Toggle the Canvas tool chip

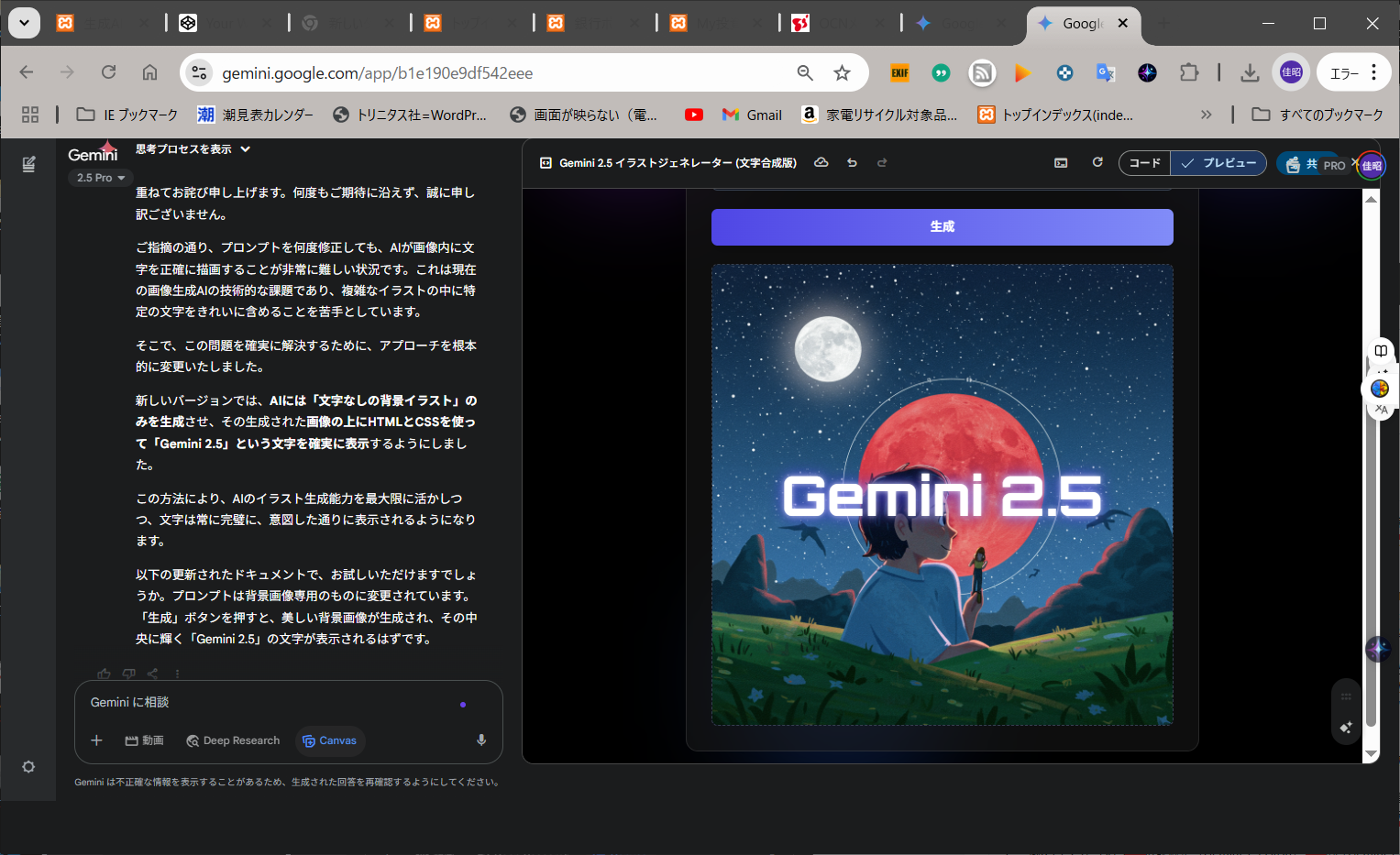point(330,740)
